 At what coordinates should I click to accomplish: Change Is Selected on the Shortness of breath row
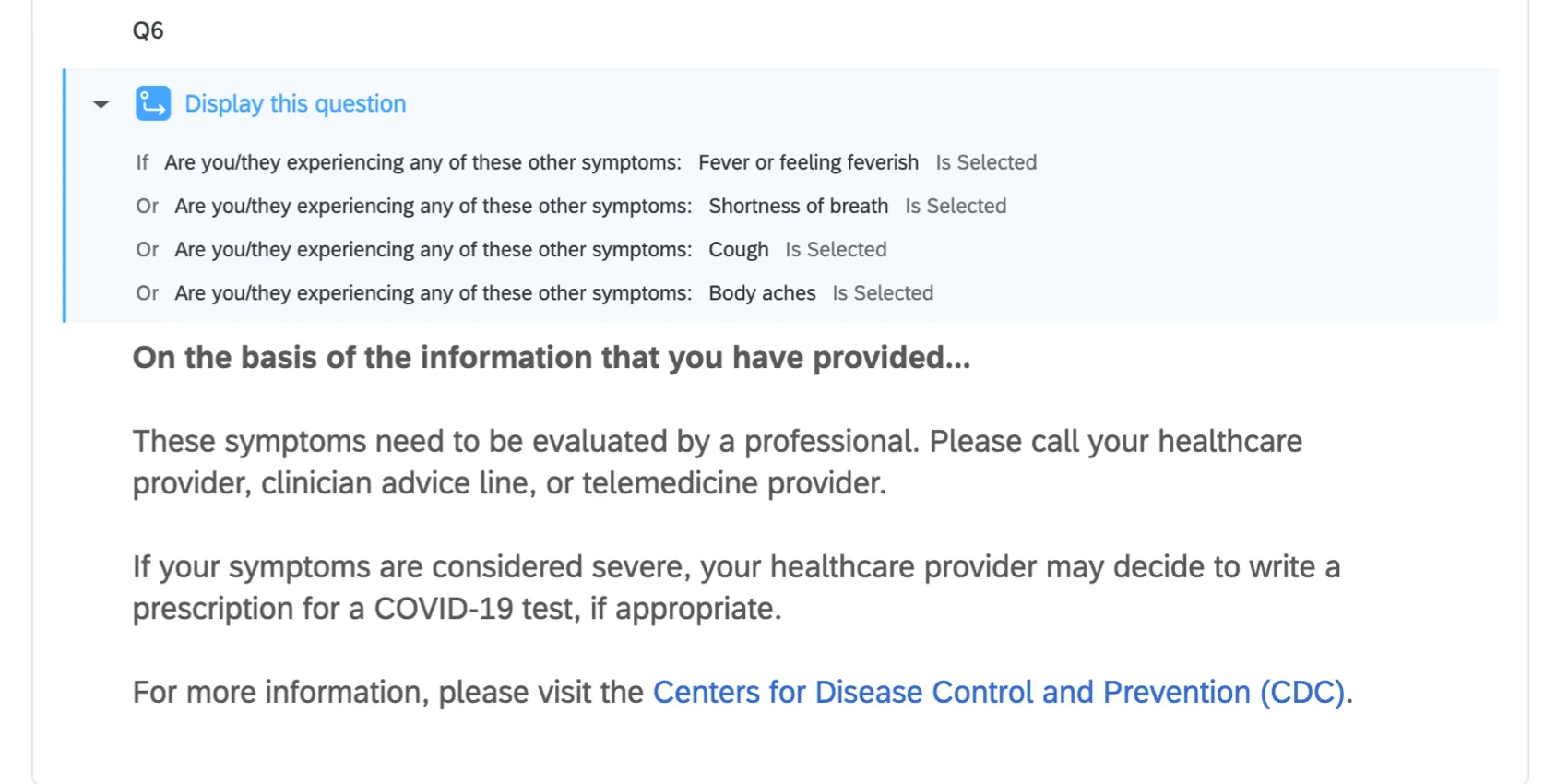(956, 206)
